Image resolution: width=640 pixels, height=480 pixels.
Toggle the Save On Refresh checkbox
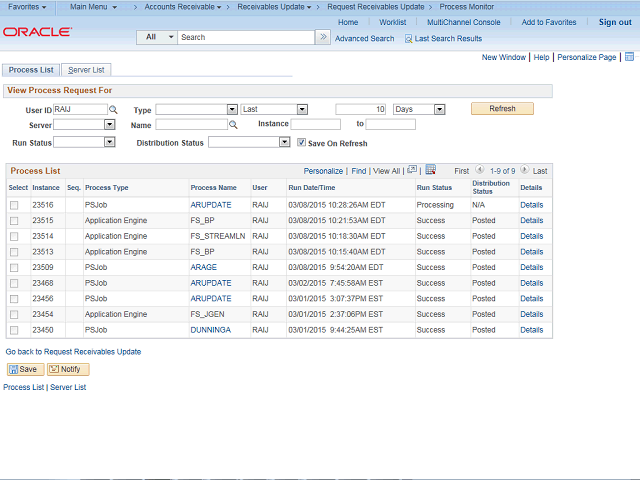[302, 143]
